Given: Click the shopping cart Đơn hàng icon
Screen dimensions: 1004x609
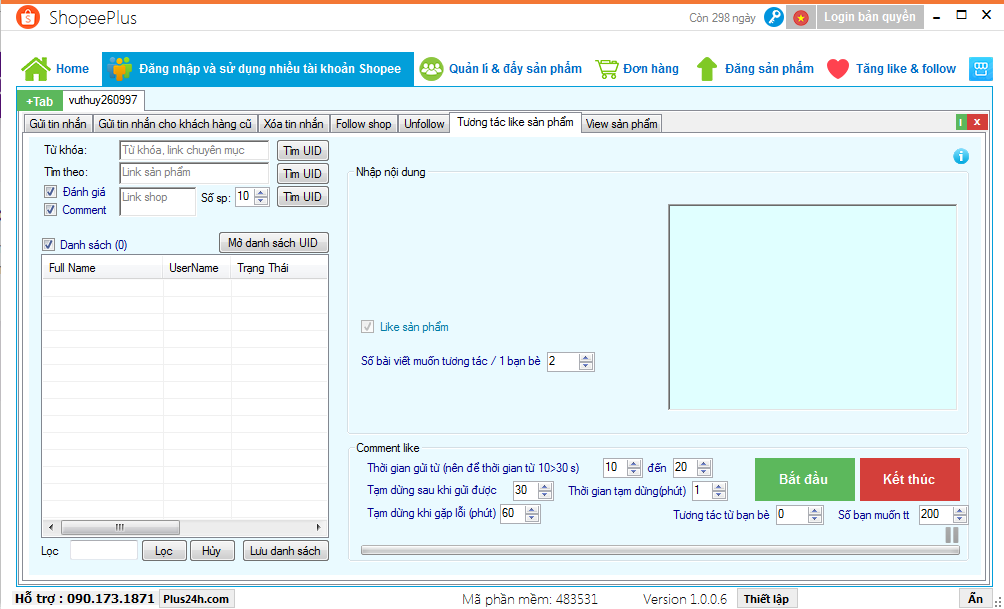Looking at the screenshot, I should [606, 69].
